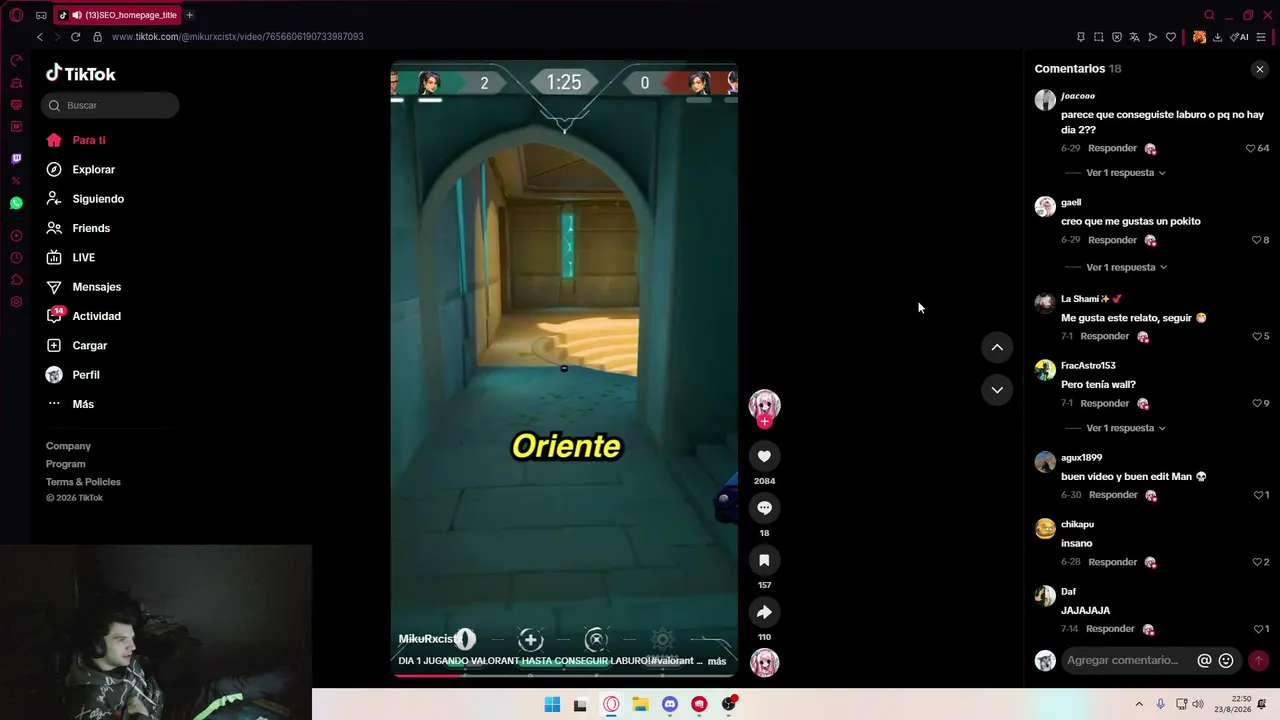Screen dimensions: 1280x720
Task: Close the Comentarios panel
Action: point(1260,69)
